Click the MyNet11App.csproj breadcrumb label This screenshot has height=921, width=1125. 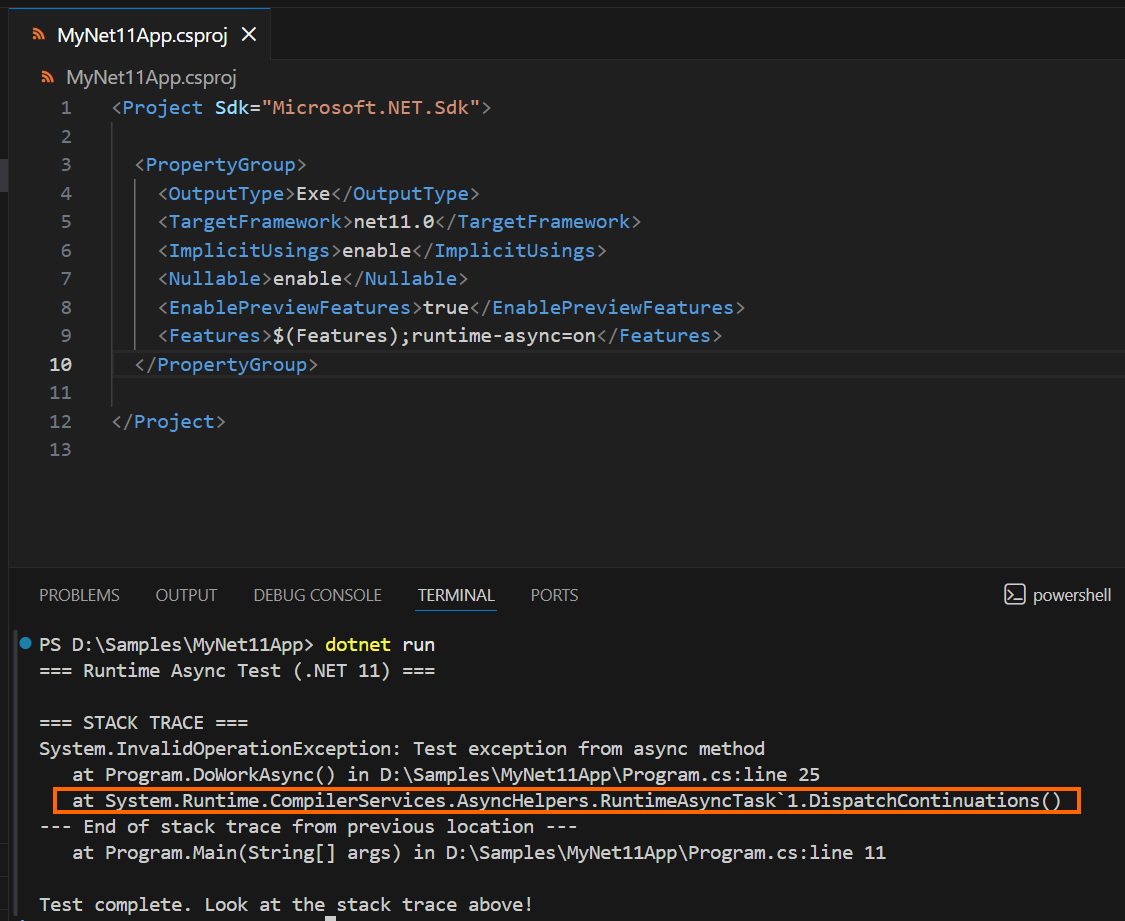click(x=150, y=77)
